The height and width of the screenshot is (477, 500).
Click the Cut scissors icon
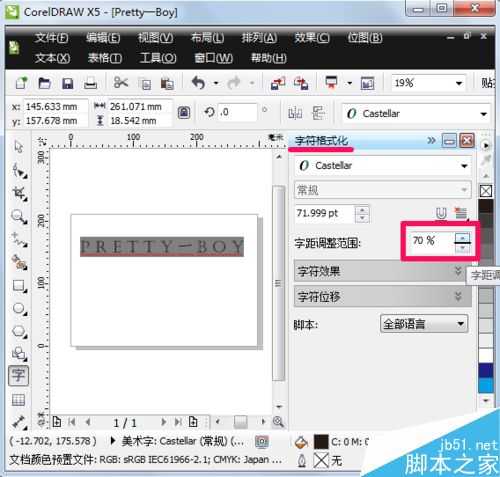[121, 83]
